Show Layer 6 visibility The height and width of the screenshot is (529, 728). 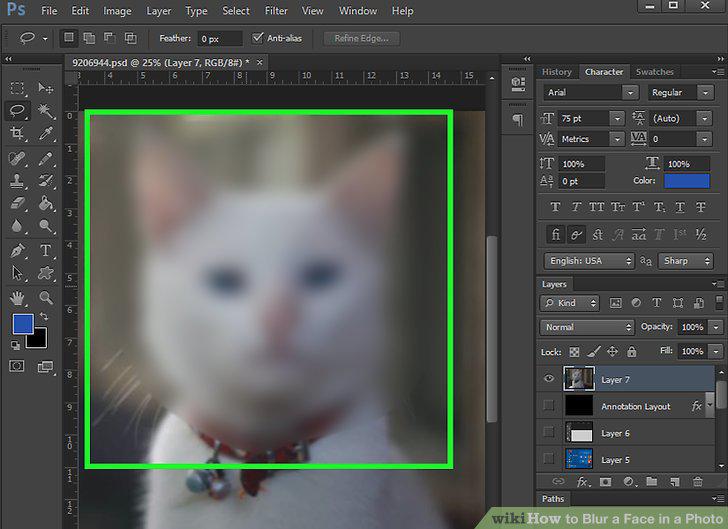(548, 432)
